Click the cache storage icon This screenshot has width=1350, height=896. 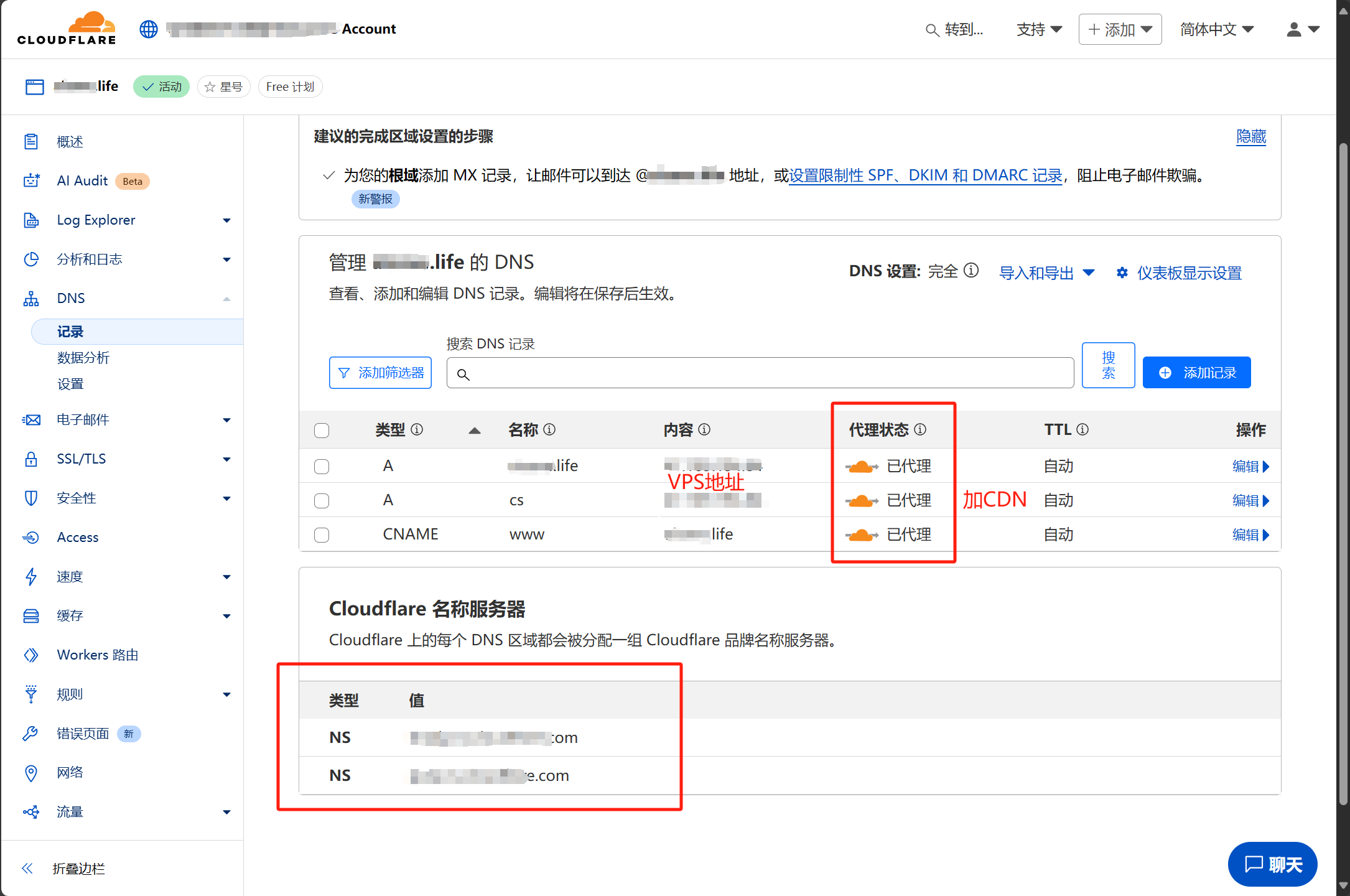coord(31,616)
